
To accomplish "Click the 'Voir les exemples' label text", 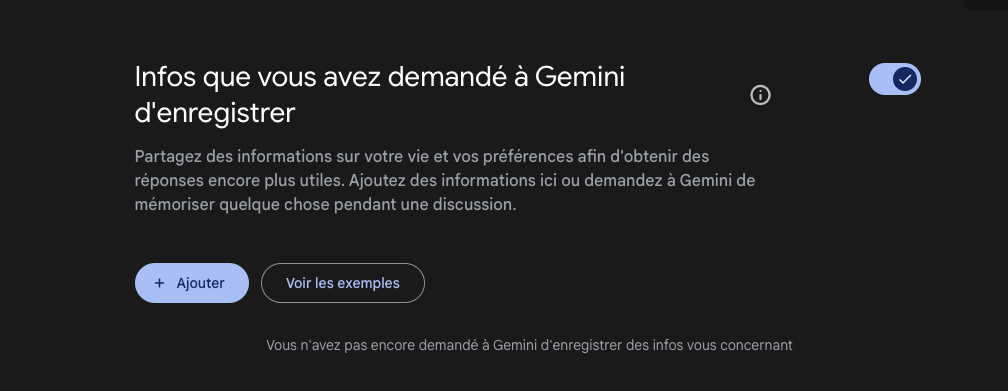I will [343, 283].
